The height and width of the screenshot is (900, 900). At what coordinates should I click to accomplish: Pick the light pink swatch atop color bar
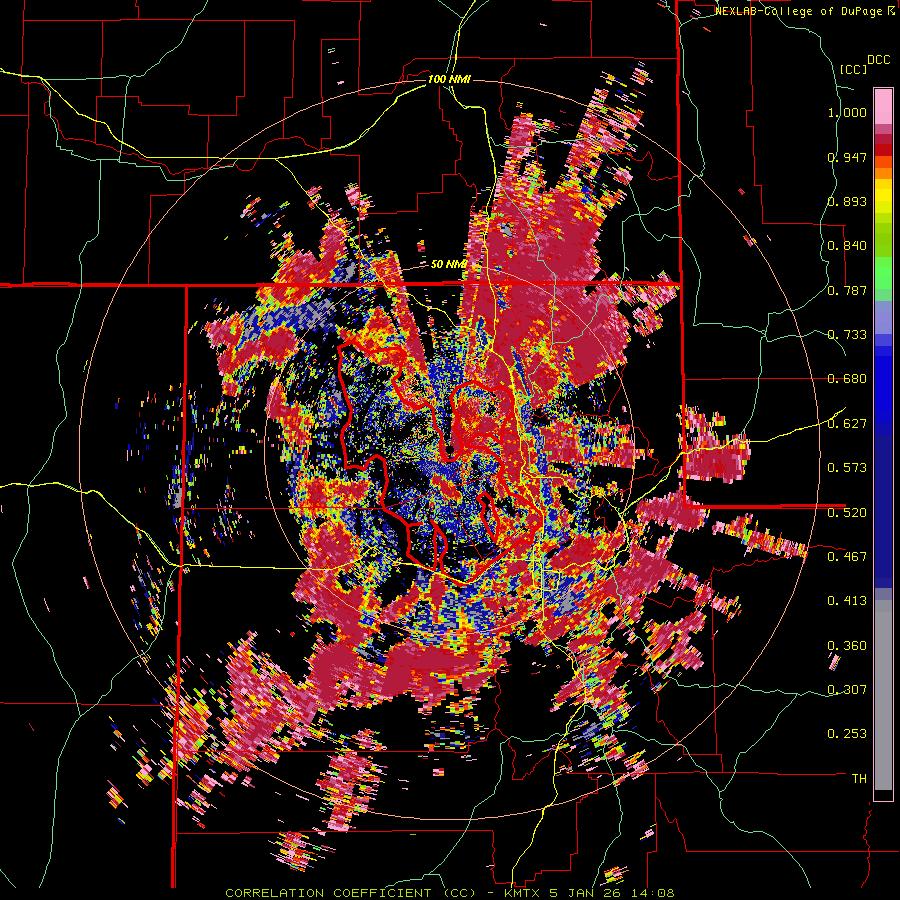click(883, 106)
